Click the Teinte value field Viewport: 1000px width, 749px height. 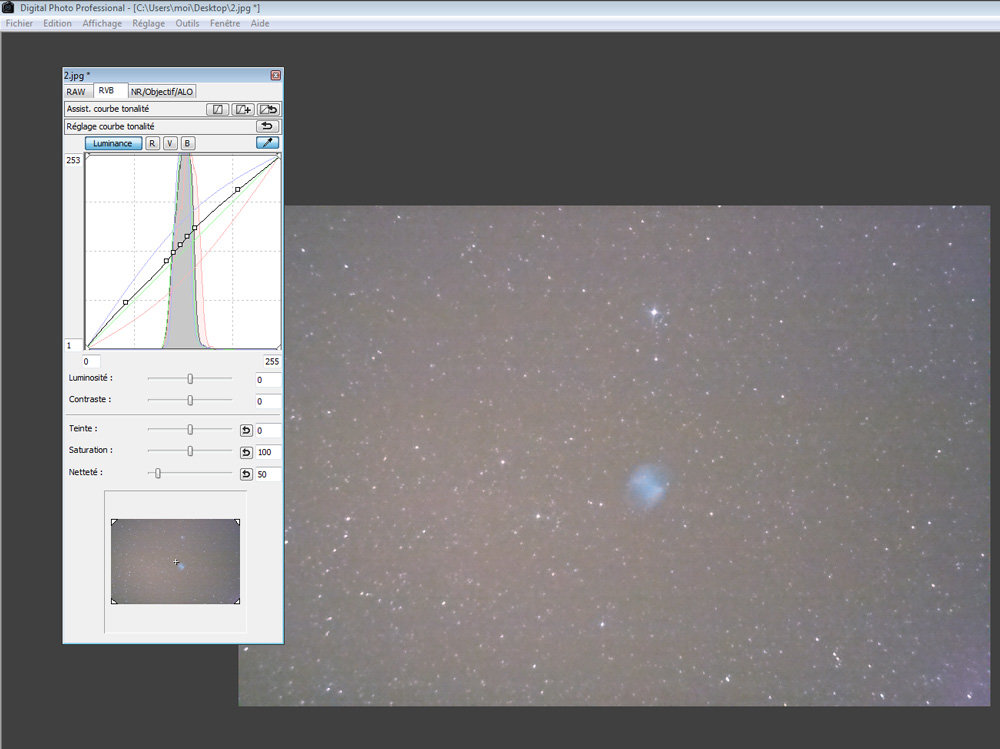click(x=268, y=431)
